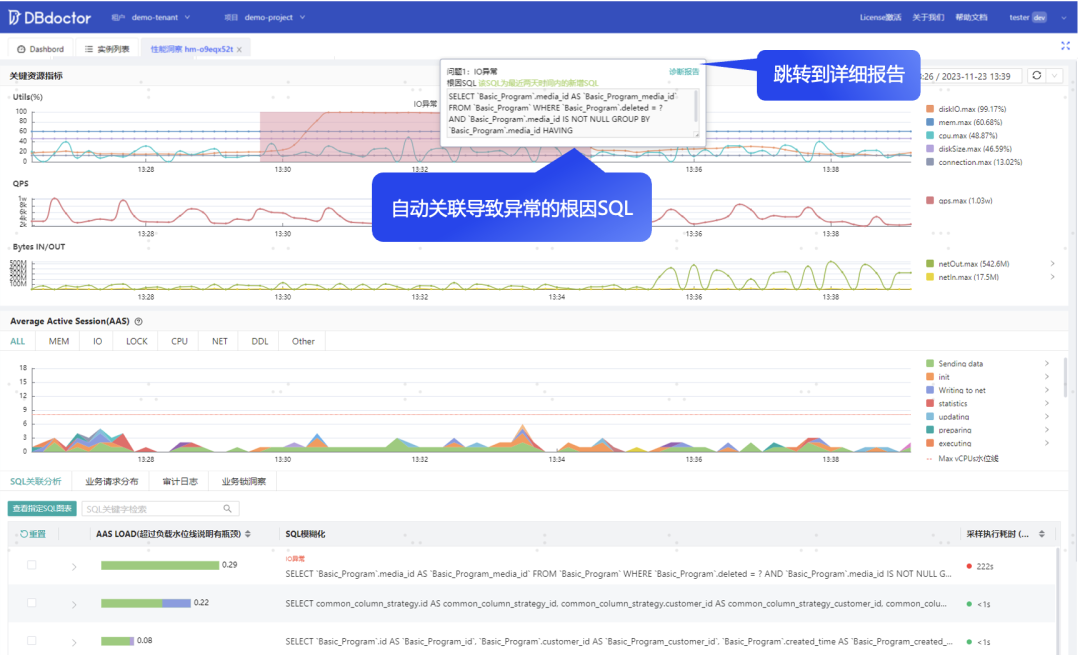Screen dimensions: 1080x660
Task: Expand the Writing to net legend arrow
Action: click(1047, 390)
